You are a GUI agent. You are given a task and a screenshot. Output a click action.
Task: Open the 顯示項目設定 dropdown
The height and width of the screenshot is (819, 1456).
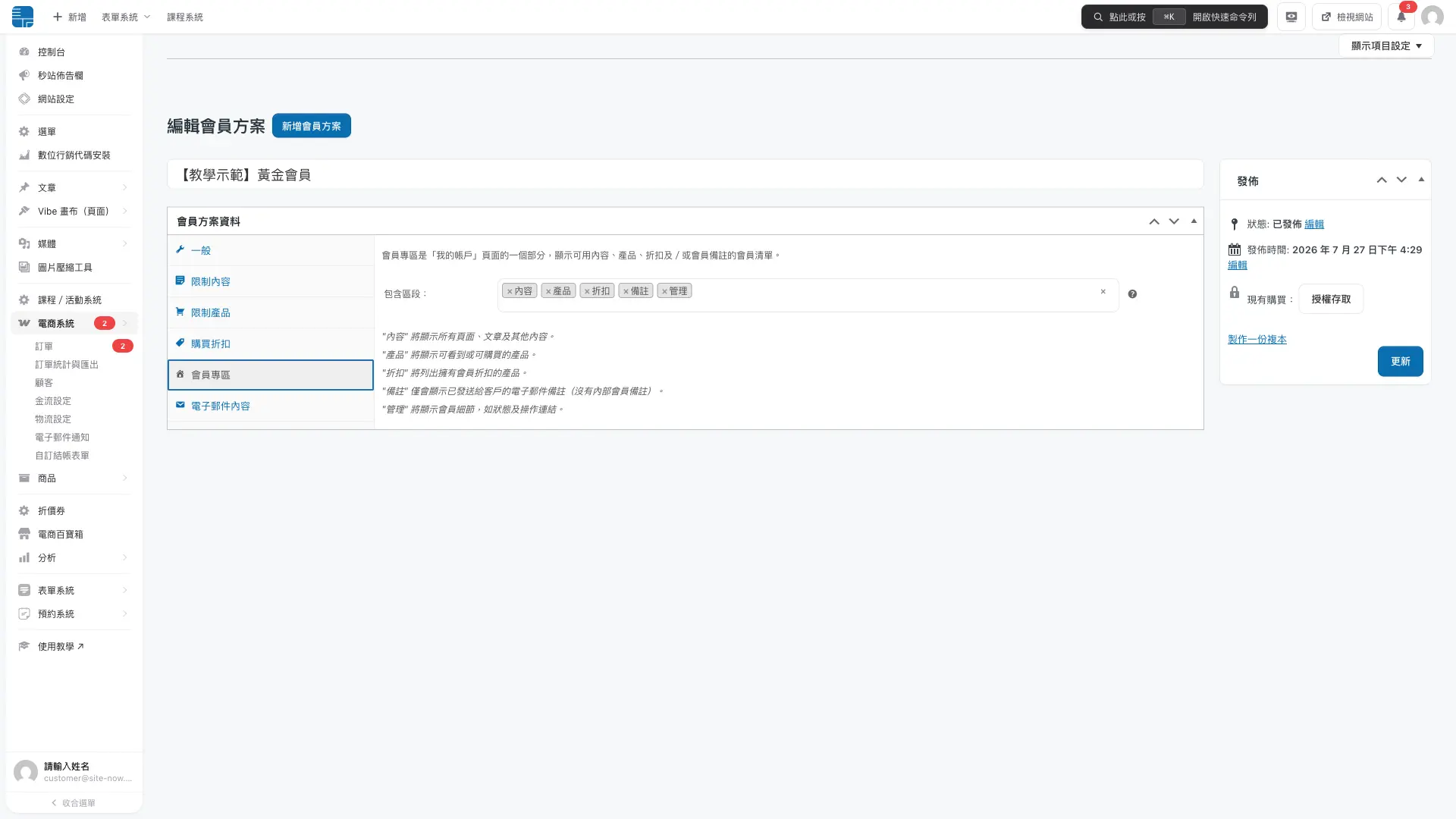(1386, 45)
